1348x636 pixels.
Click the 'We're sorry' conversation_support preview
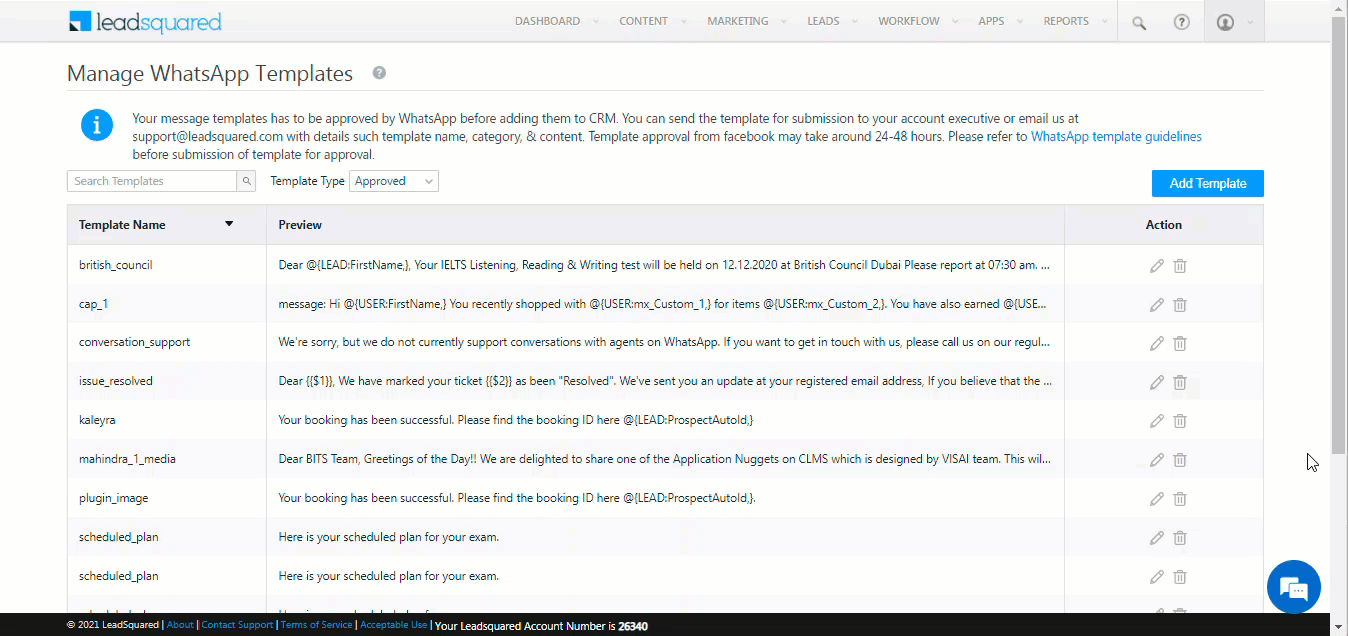[x=665, y=342]
